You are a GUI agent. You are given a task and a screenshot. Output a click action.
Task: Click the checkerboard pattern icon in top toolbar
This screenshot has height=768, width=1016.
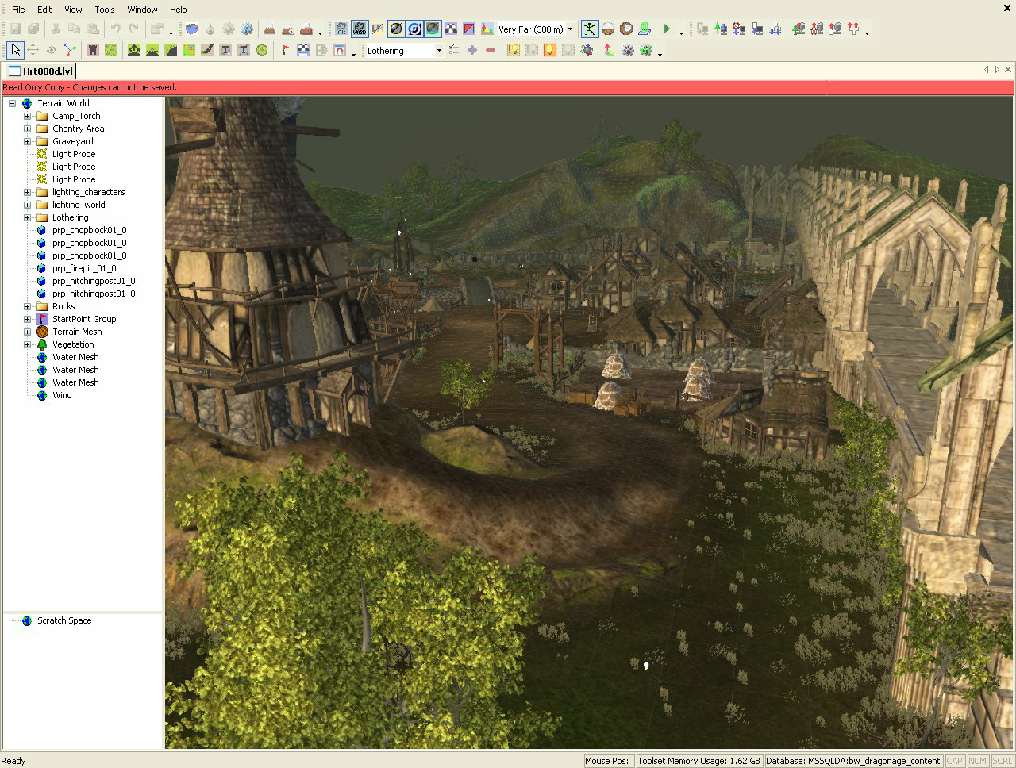pos(450,29)
